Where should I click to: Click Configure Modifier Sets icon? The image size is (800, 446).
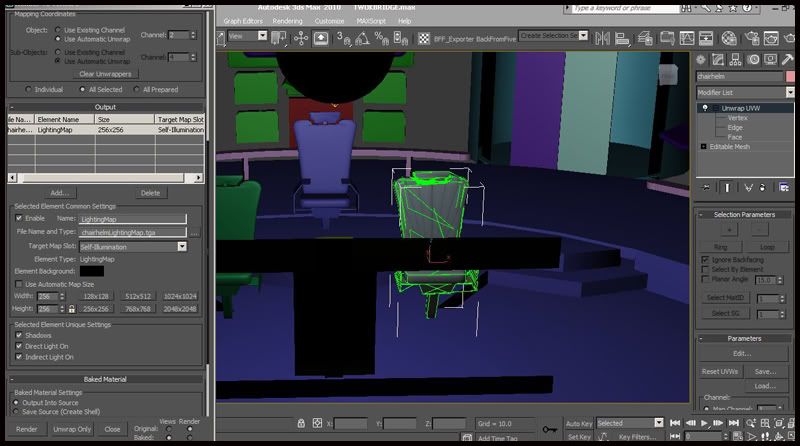(x=784, y=188)
